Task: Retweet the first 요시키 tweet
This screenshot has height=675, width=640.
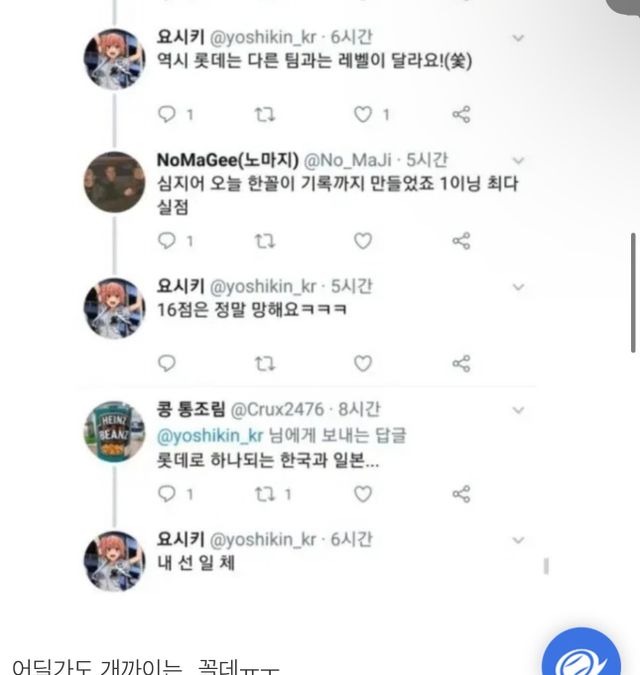Action: pos(265,114)
